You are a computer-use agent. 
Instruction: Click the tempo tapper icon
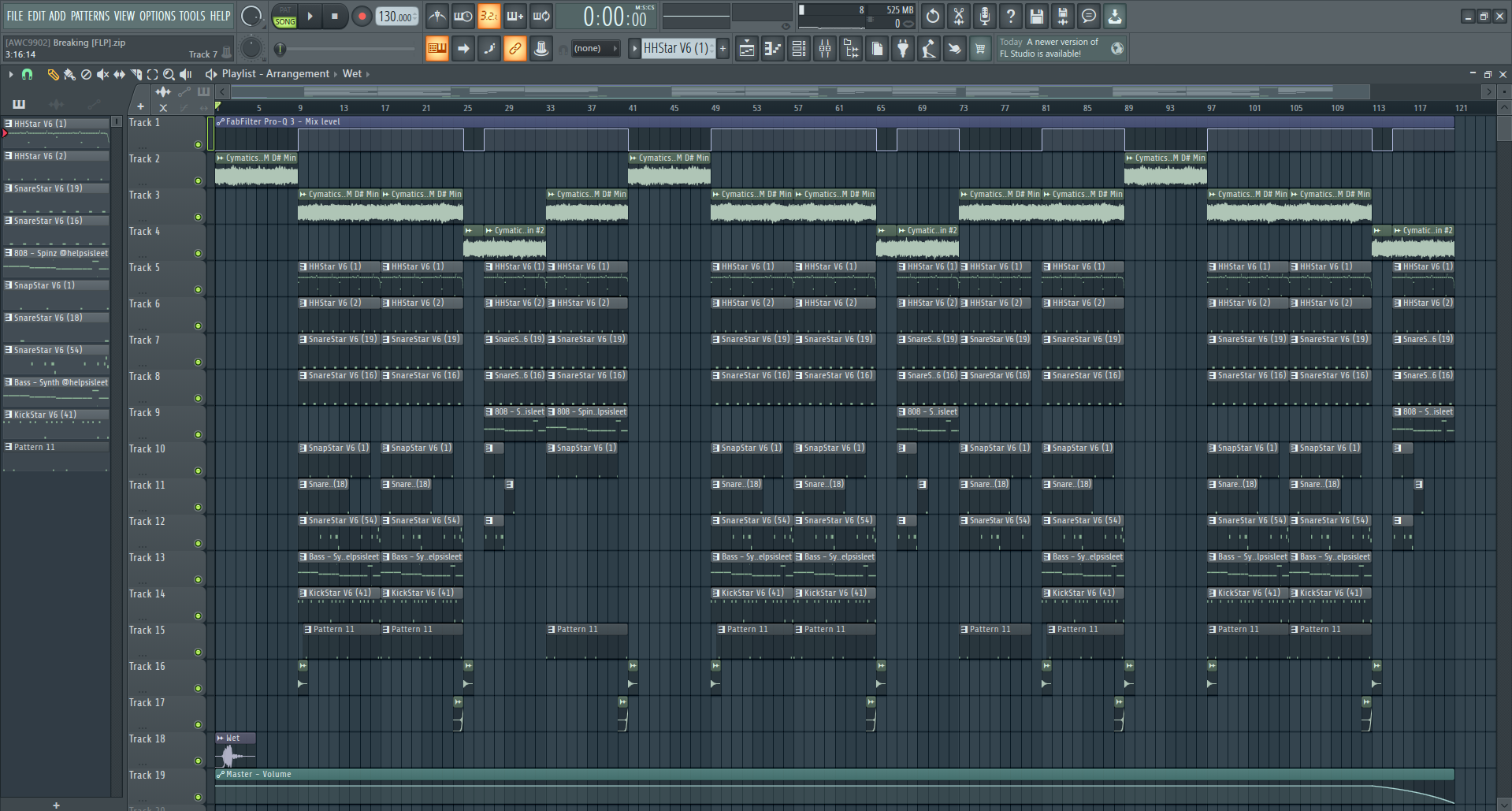pyautogui.click(x=929, y=49)
